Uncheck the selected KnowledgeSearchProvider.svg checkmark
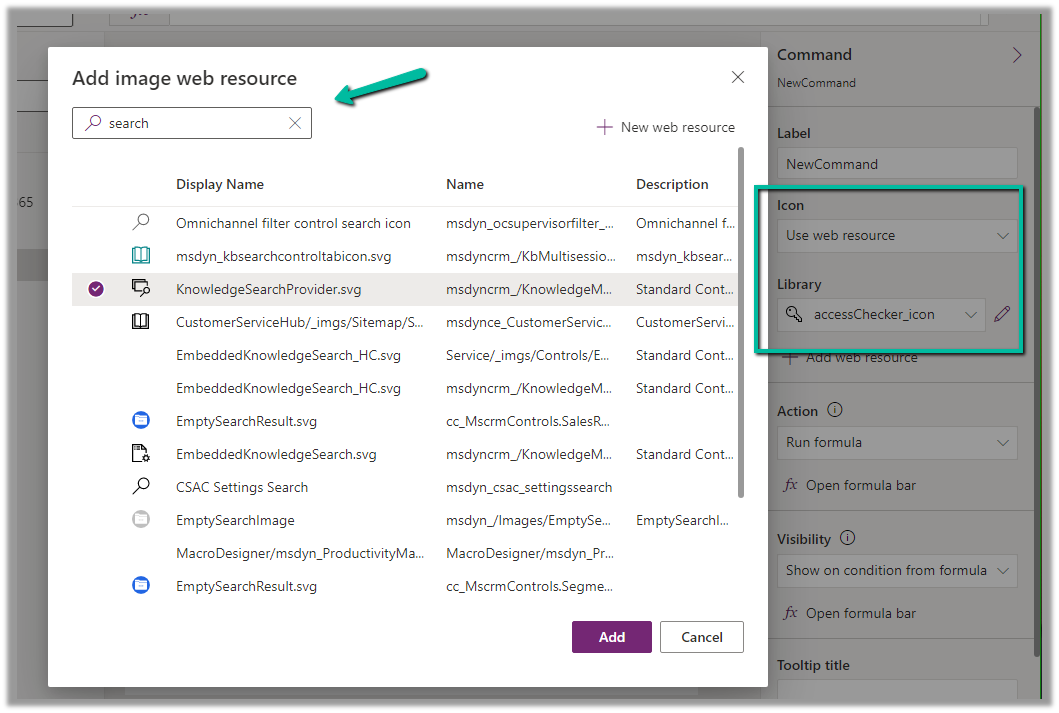The width and height of the screenshot is (1059, 713). (x=96, y=289)
